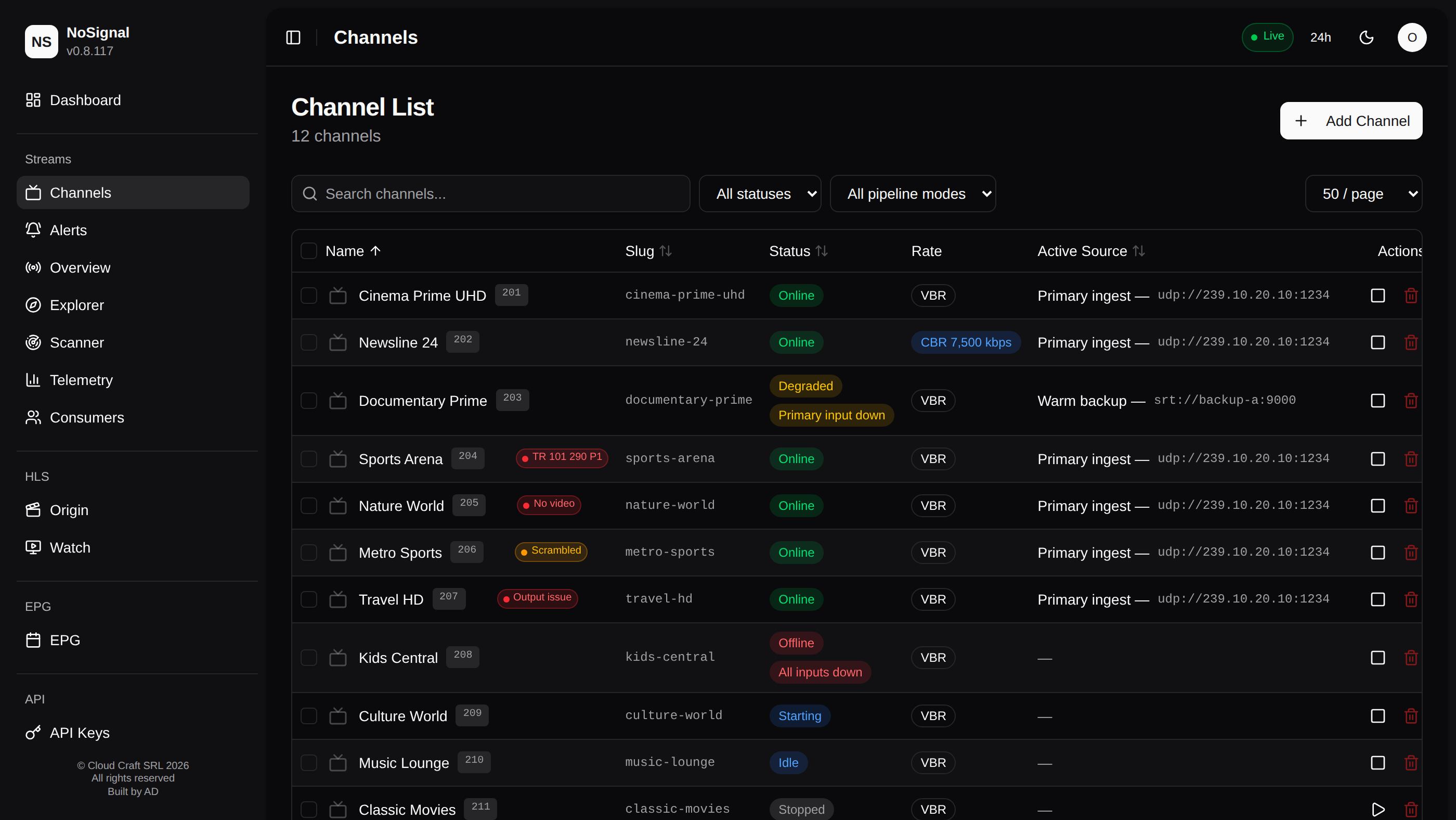Stop the Nature World channel

[1377, 506]
